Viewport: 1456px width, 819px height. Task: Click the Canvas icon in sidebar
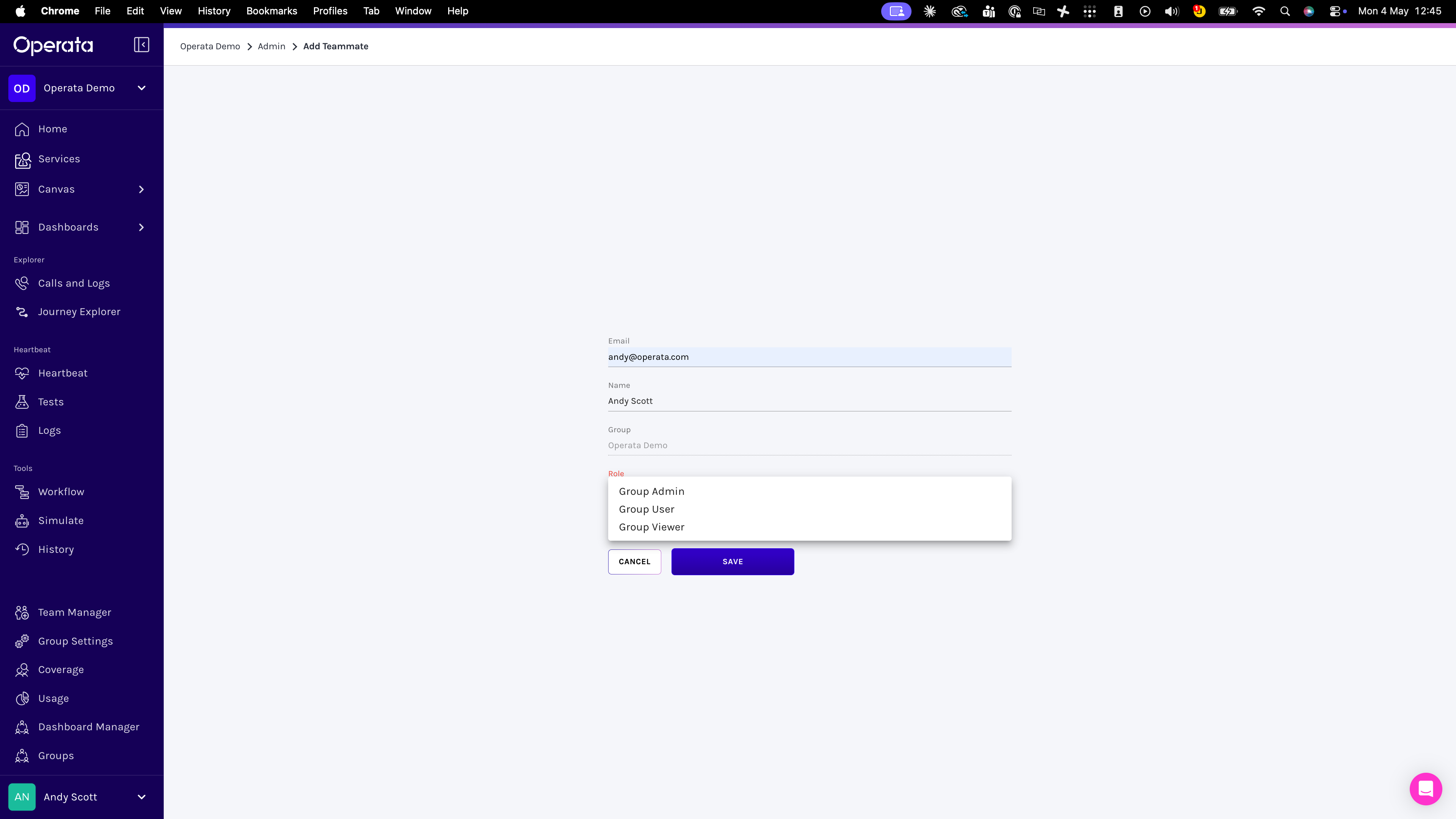[x=22, y=189]
